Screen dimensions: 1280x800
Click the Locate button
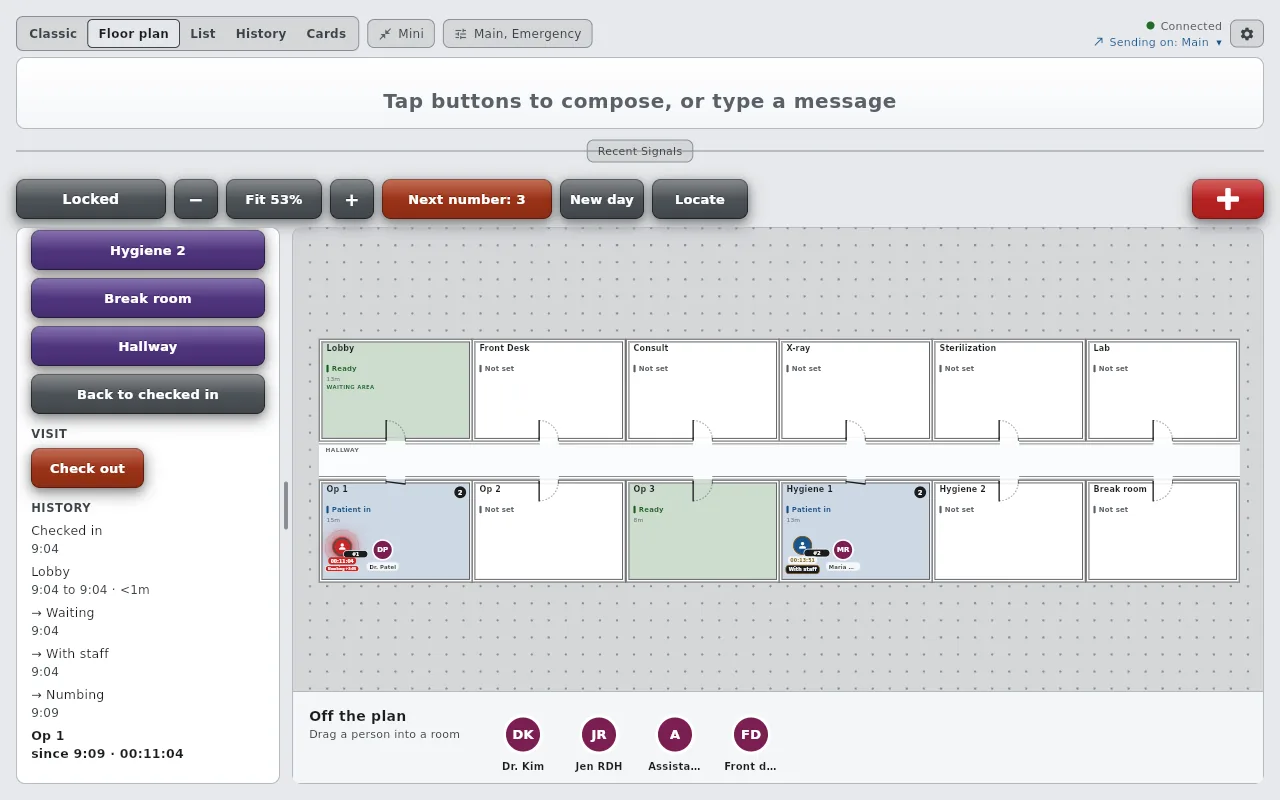[700, 199]
